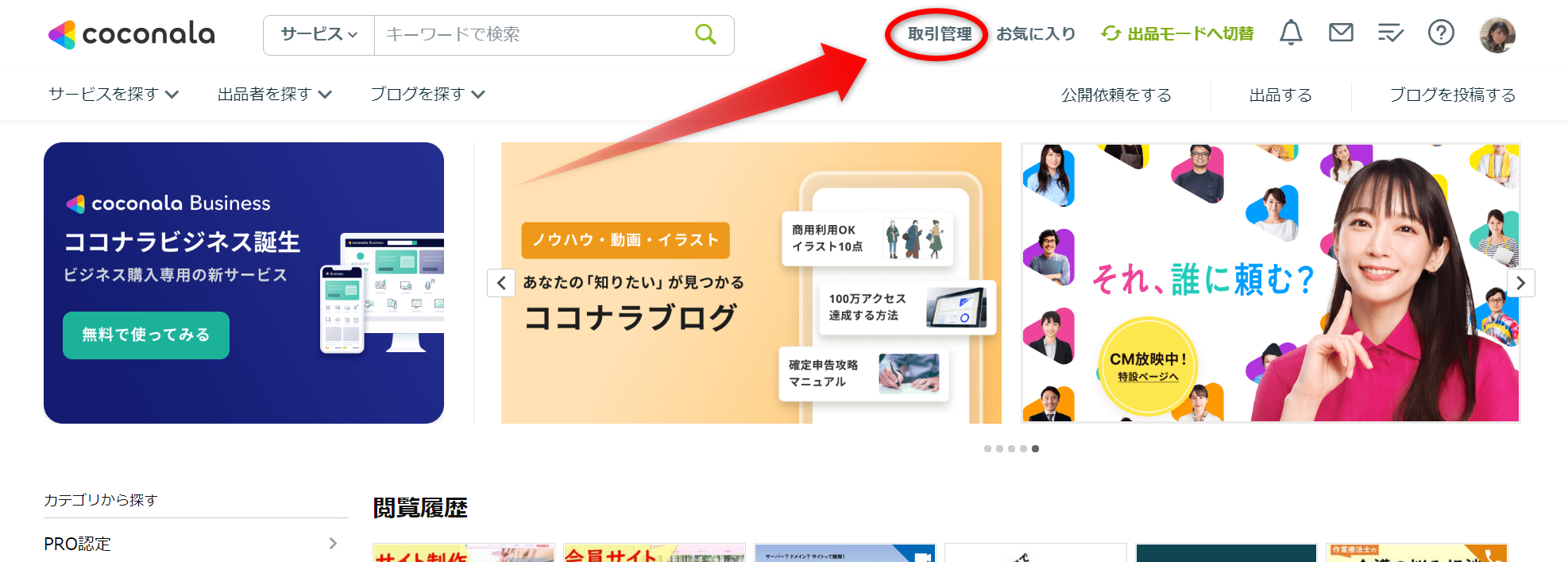This screenshot has width=1568, height=562.
Task: Open 取引管理 in the header
Action: [x=940, y=34]
